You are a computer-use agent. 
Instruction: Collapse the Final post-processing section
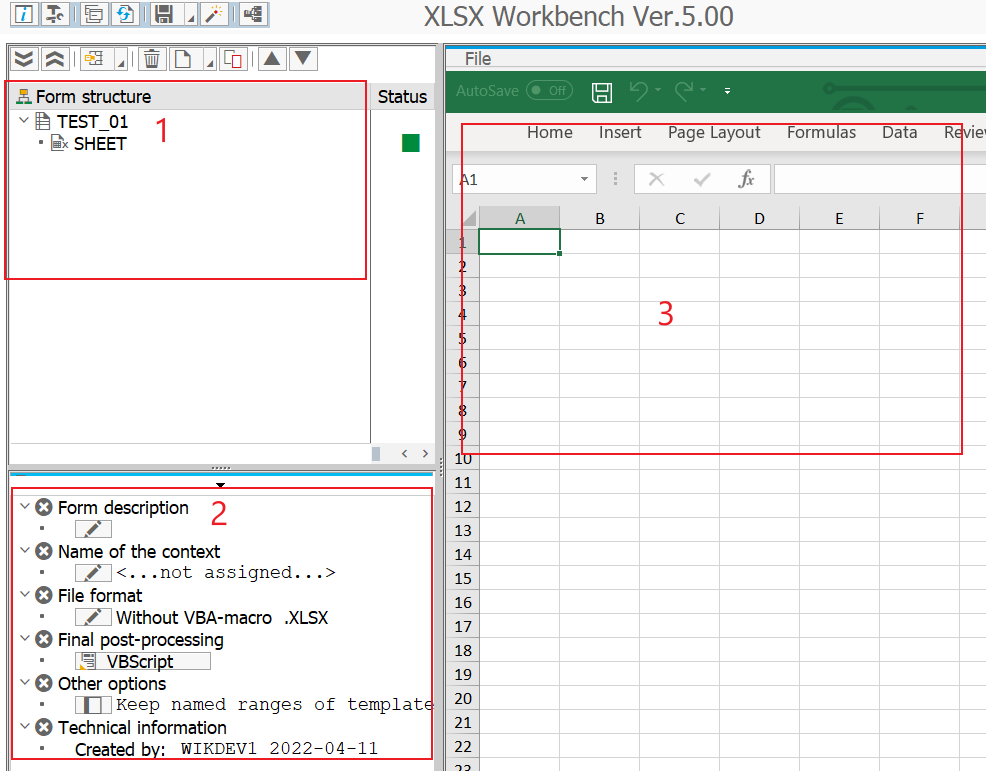coord(25,638)
